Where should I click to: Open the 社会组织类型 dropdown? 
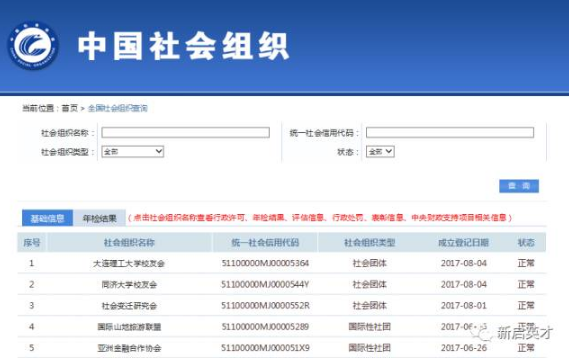[132, 151]
